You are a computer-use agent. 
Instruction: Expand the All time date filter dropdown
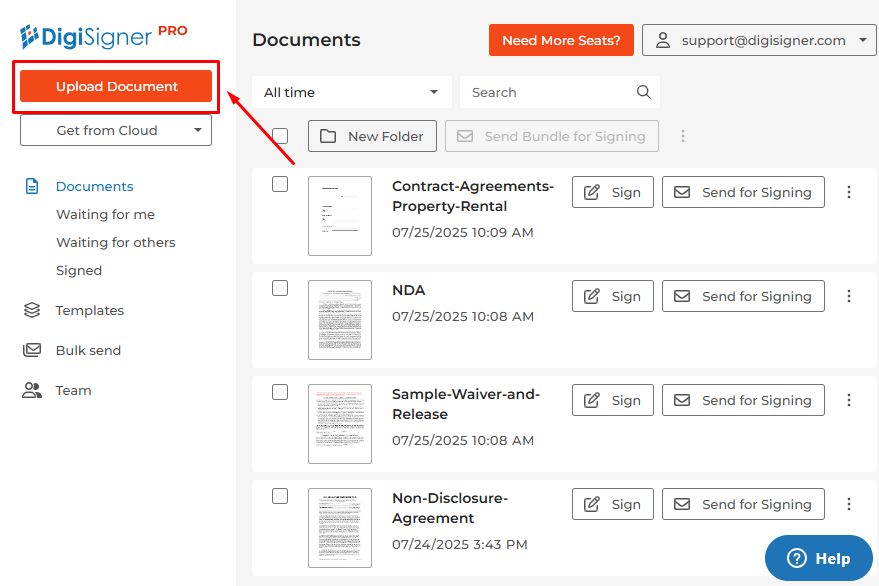351,92
